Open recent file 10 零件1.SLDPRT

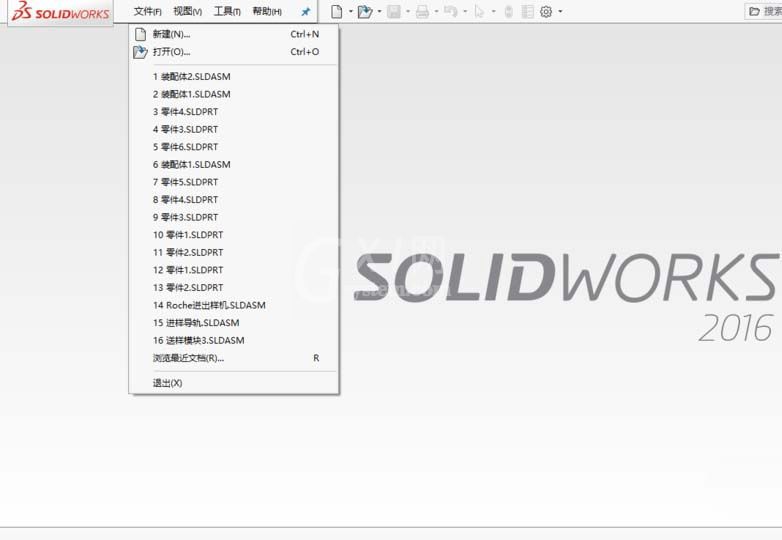[x=234, y=235]
